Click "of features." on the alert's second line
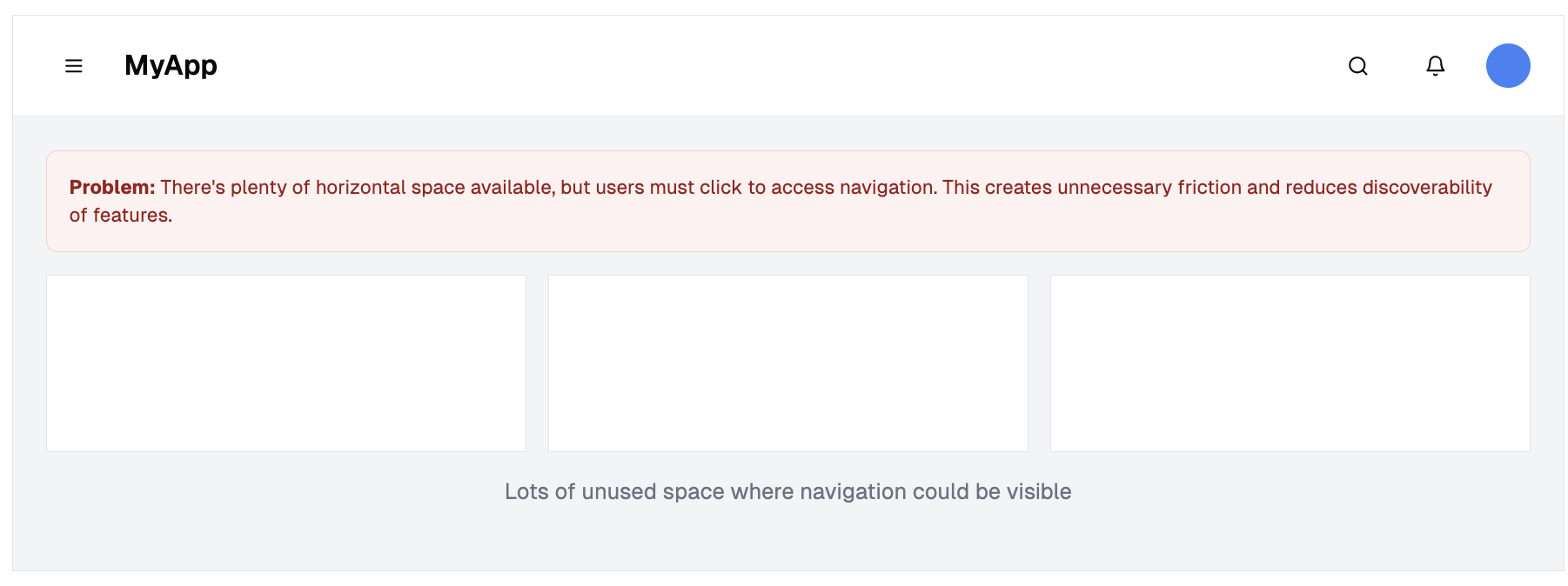Image resolution: width=1568 pixels, height=586 pixels. pyautogui.click(x=121, y=216)
